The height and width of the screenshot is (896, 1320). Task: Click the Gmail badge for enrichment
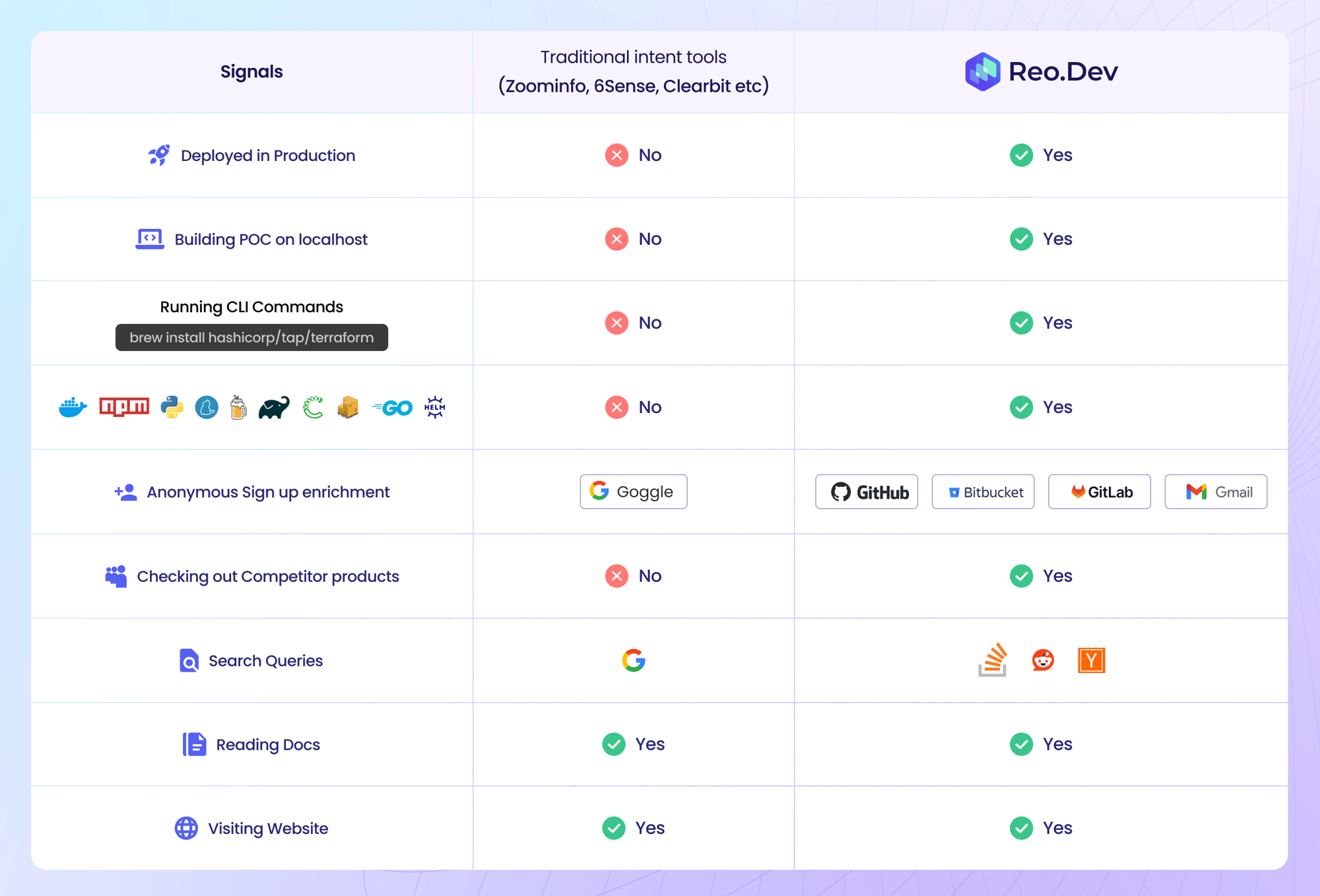click(x=1215, y=492)
